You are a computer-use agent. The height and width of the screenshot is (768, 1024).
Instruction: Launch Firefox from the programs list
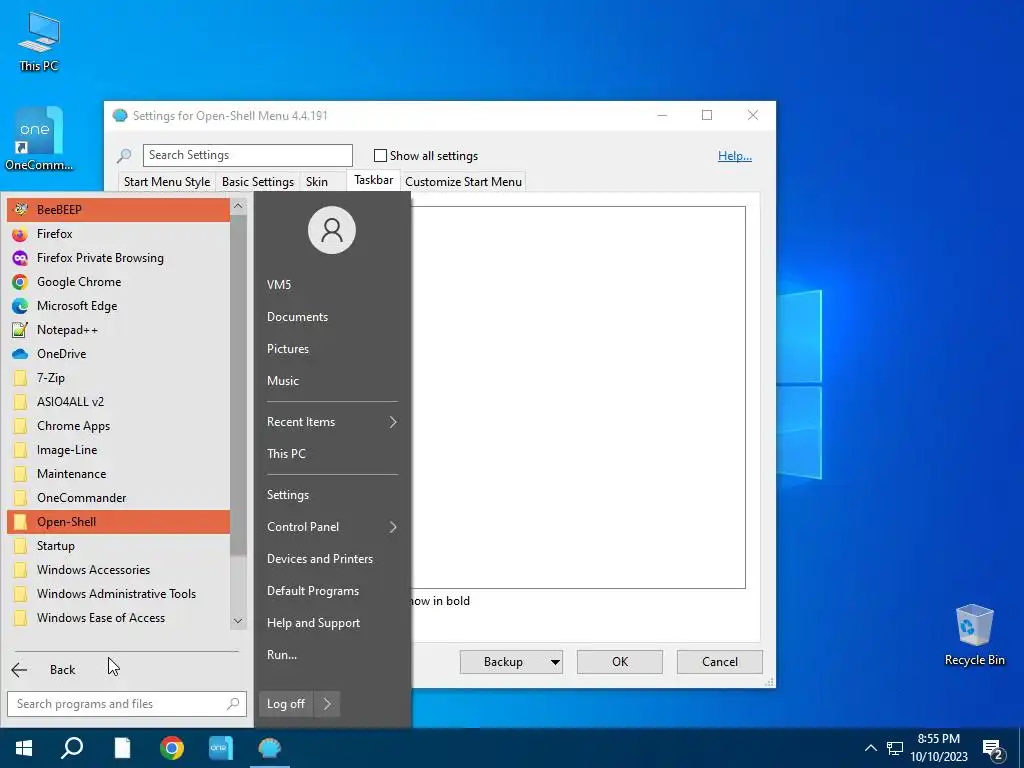(118, 234)
